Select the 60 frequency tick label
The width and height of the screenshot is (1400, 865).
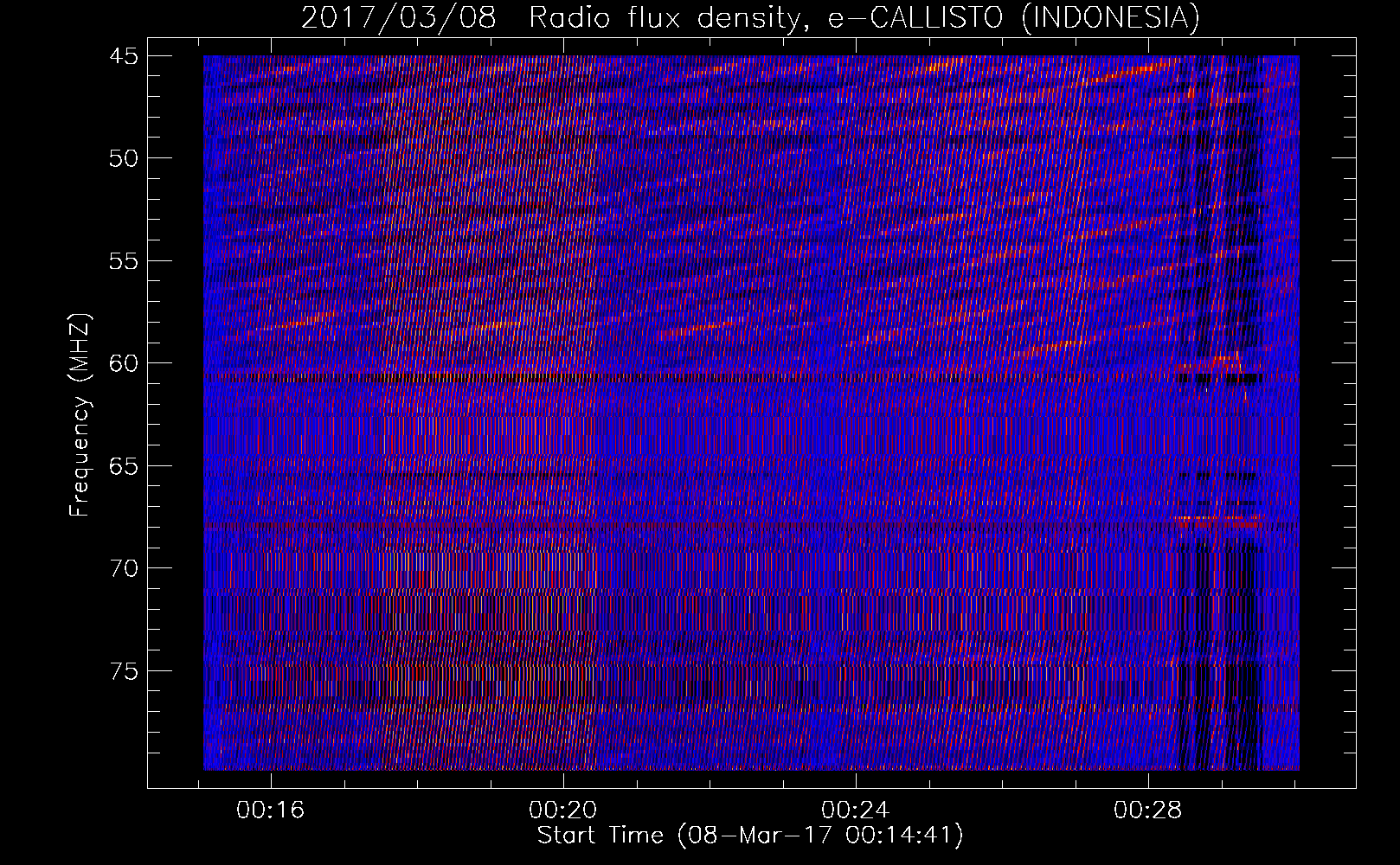click(x=123, y=363)
